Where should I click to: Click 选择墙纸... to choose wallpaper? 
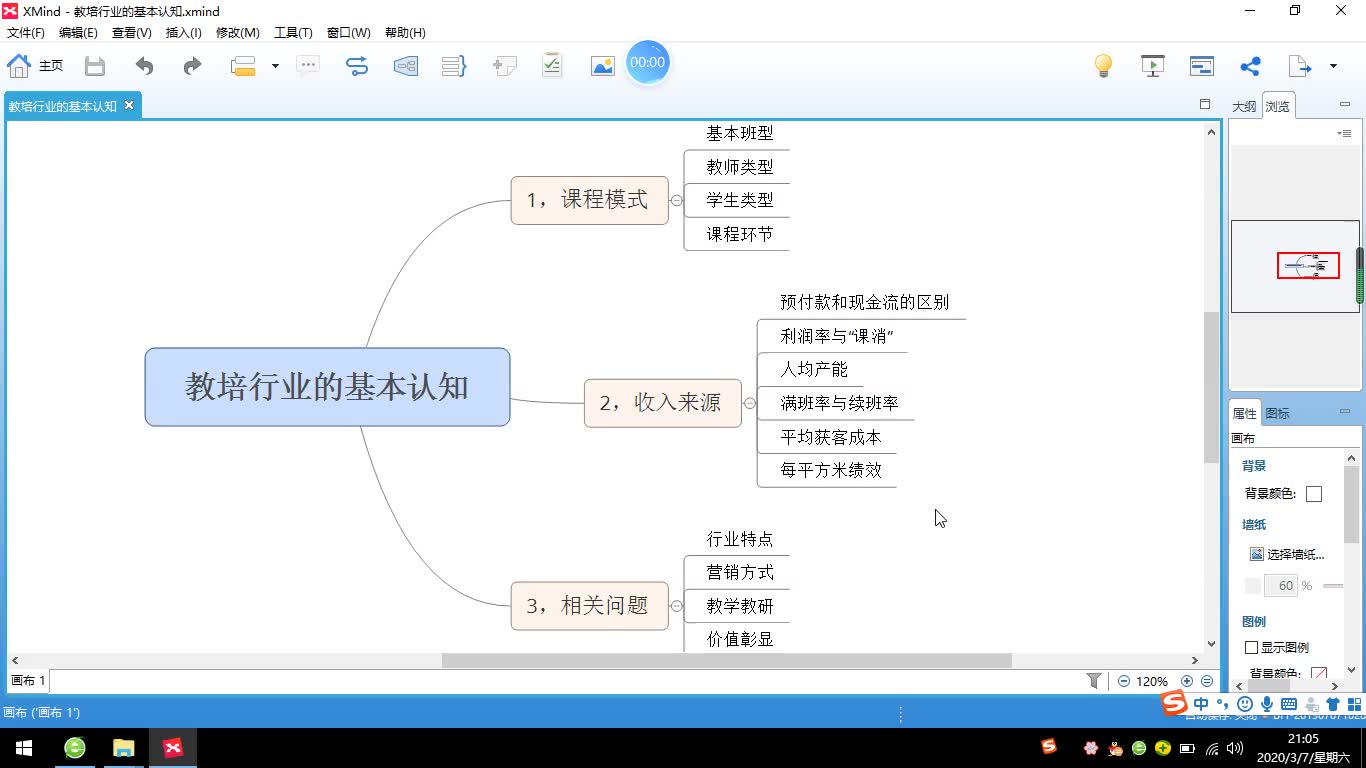click(1288, 554)
